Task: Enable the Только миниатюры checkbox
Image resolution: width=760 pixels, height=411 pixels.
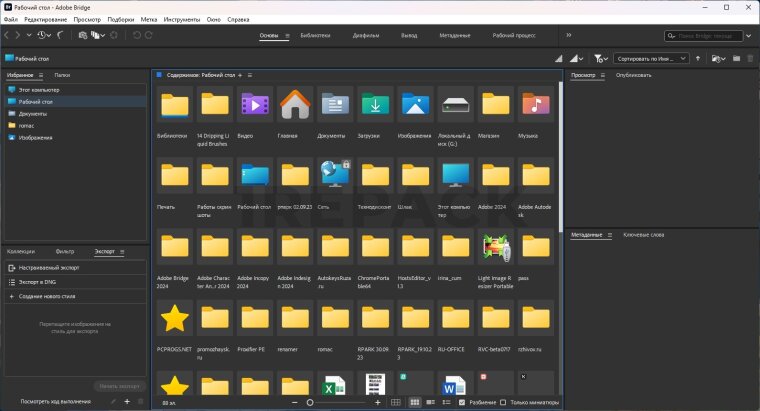Action: click(502, 402)
